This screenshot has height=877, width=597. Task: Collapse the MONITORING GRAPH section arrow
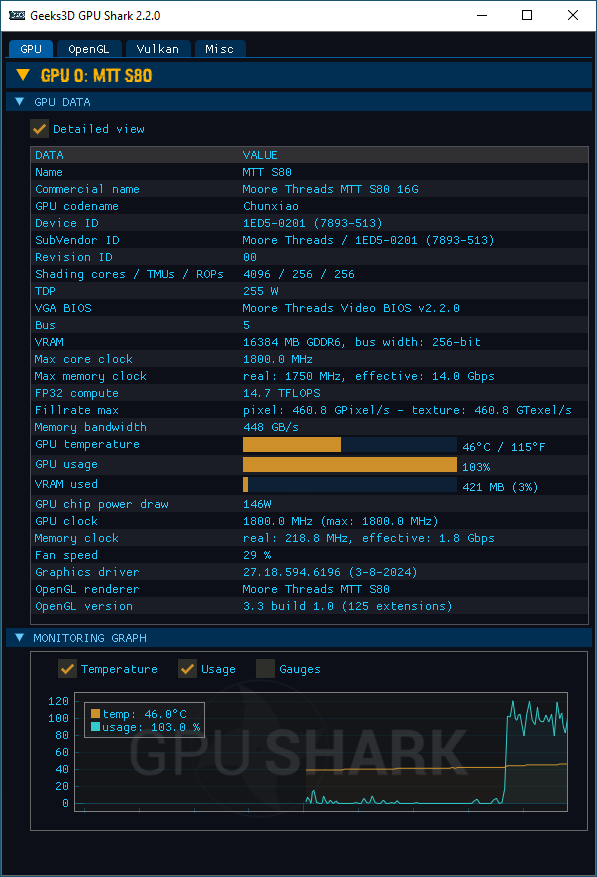(x=20, y=638)
